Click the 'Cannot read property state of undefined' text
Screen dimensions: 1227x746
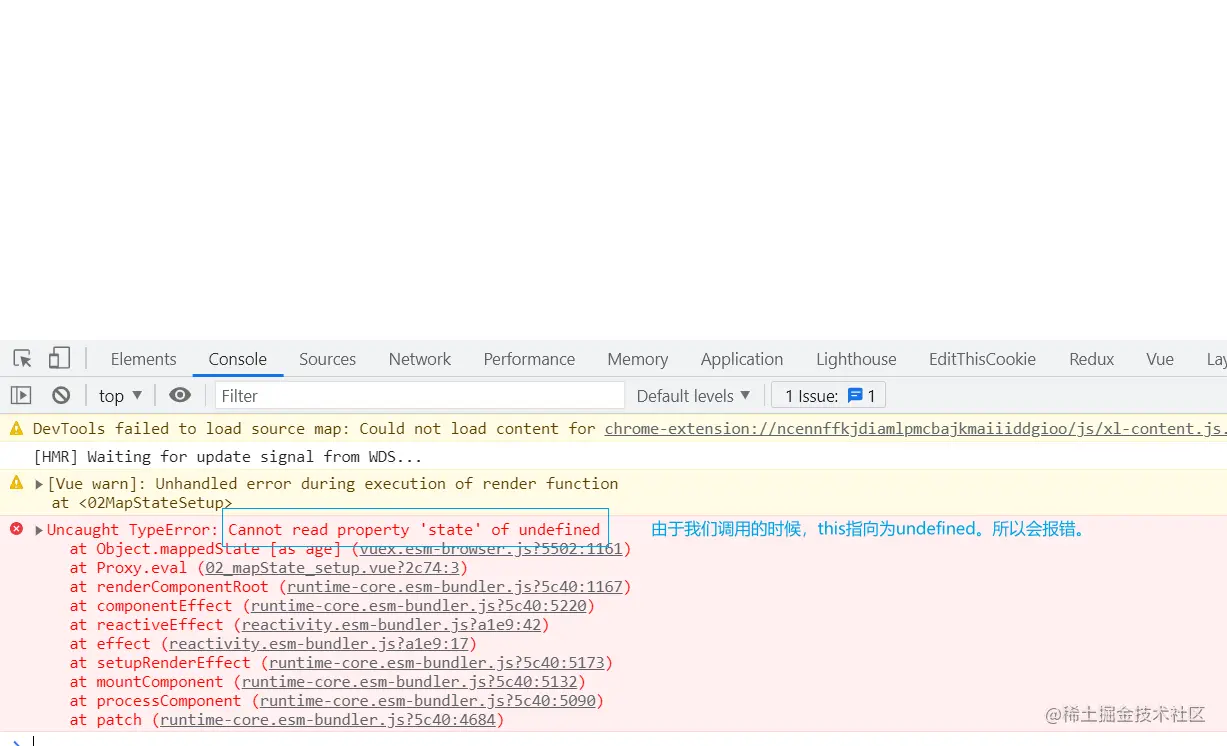[x=414, y=529]
